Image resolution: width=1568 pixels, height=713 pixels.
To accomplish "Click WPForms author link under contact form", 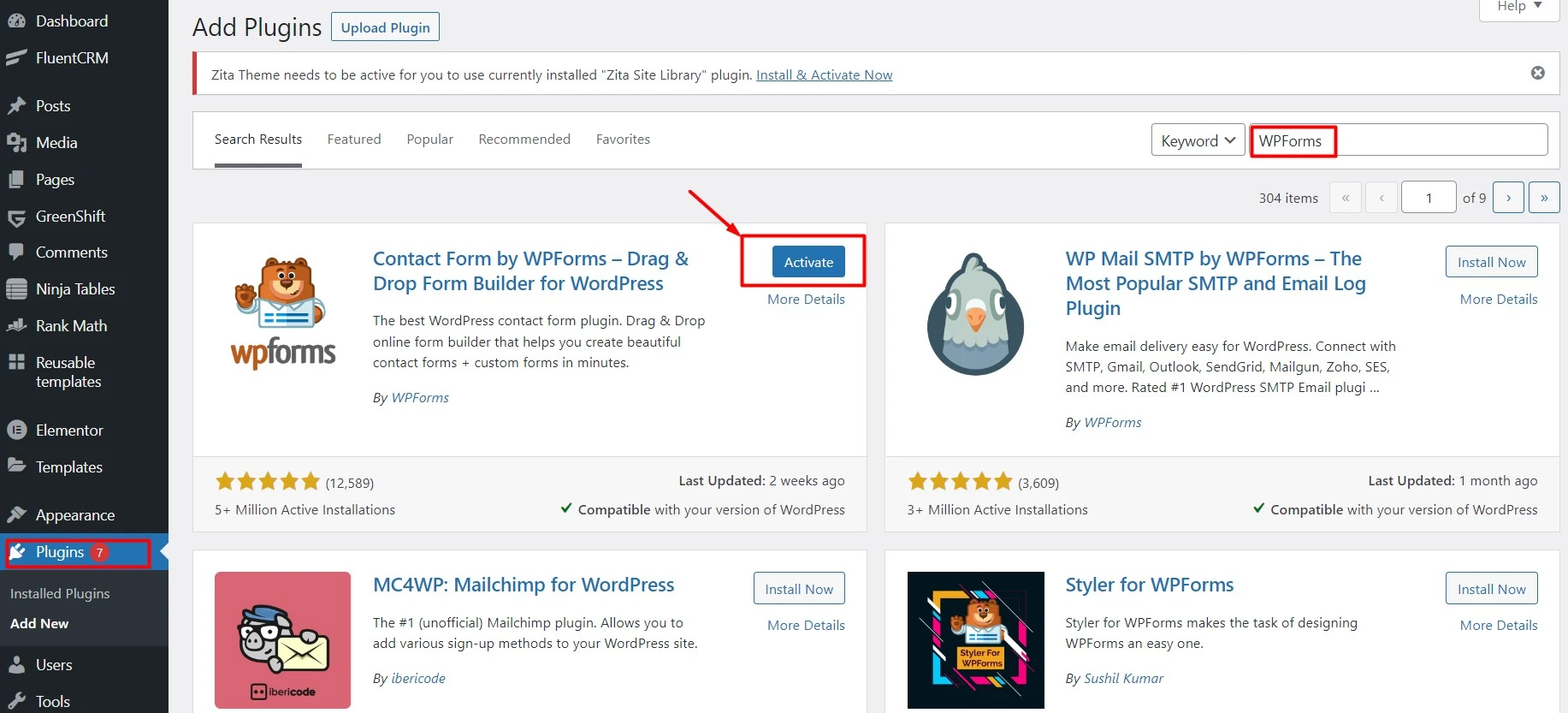I will [x=420, y=398].
